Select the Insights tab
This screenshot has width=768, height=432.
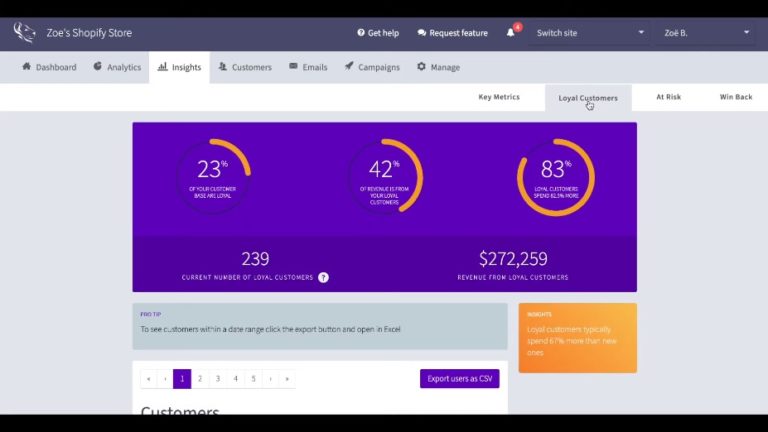(x=179, y=67)
